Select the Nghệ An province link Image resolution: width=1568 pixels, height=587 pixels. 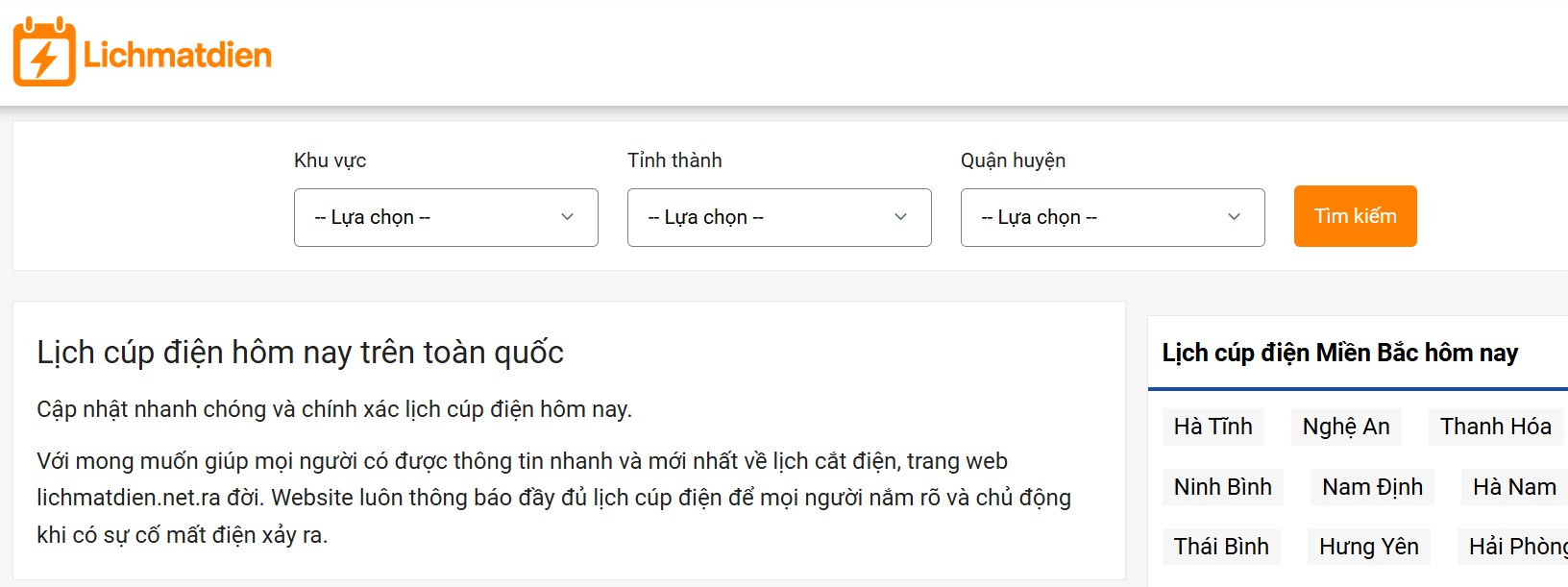click(1345, 427)
